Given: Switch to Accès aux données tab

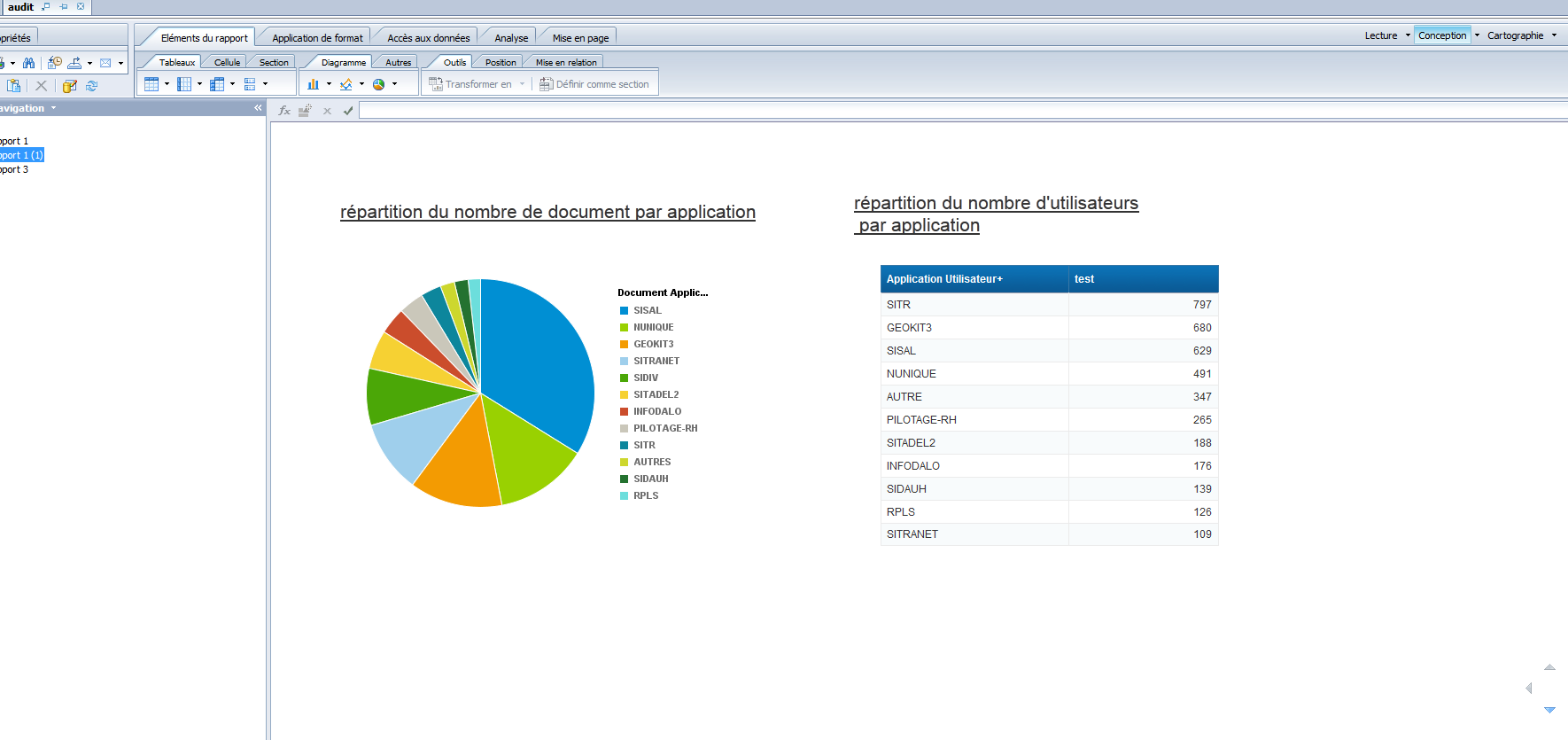Looking at the screenshot, I should [429, 38].
